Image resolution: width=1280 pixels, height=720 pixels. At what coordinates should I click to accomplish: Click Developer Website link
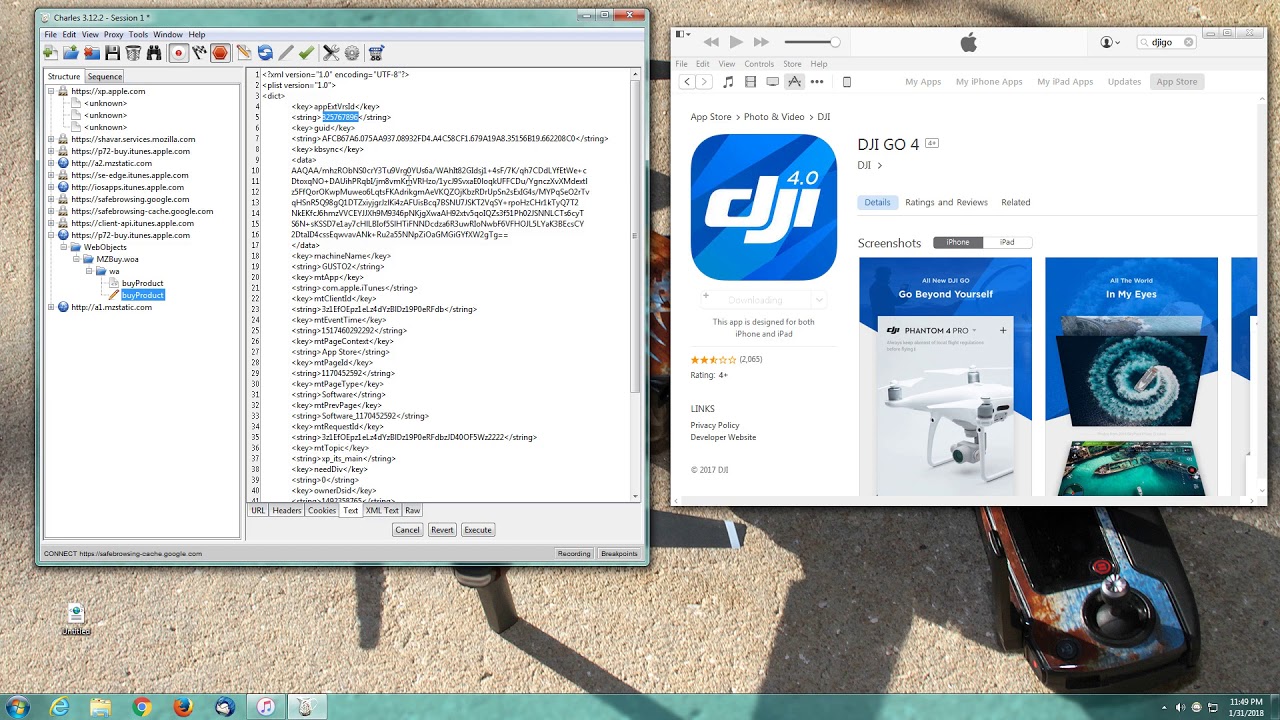tap(723, 437)
